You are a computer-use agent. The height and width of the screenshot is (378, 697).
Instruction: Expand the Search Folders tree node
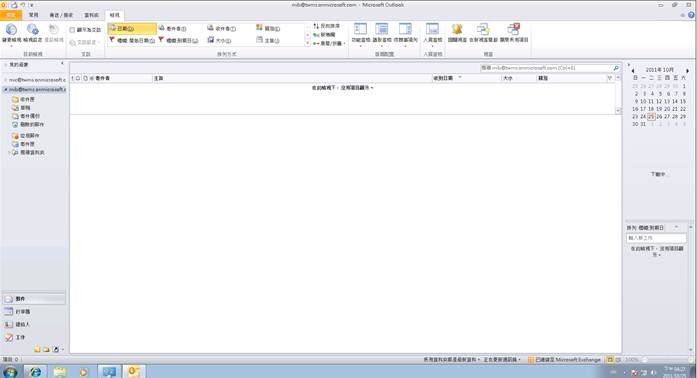coord(9,153)
